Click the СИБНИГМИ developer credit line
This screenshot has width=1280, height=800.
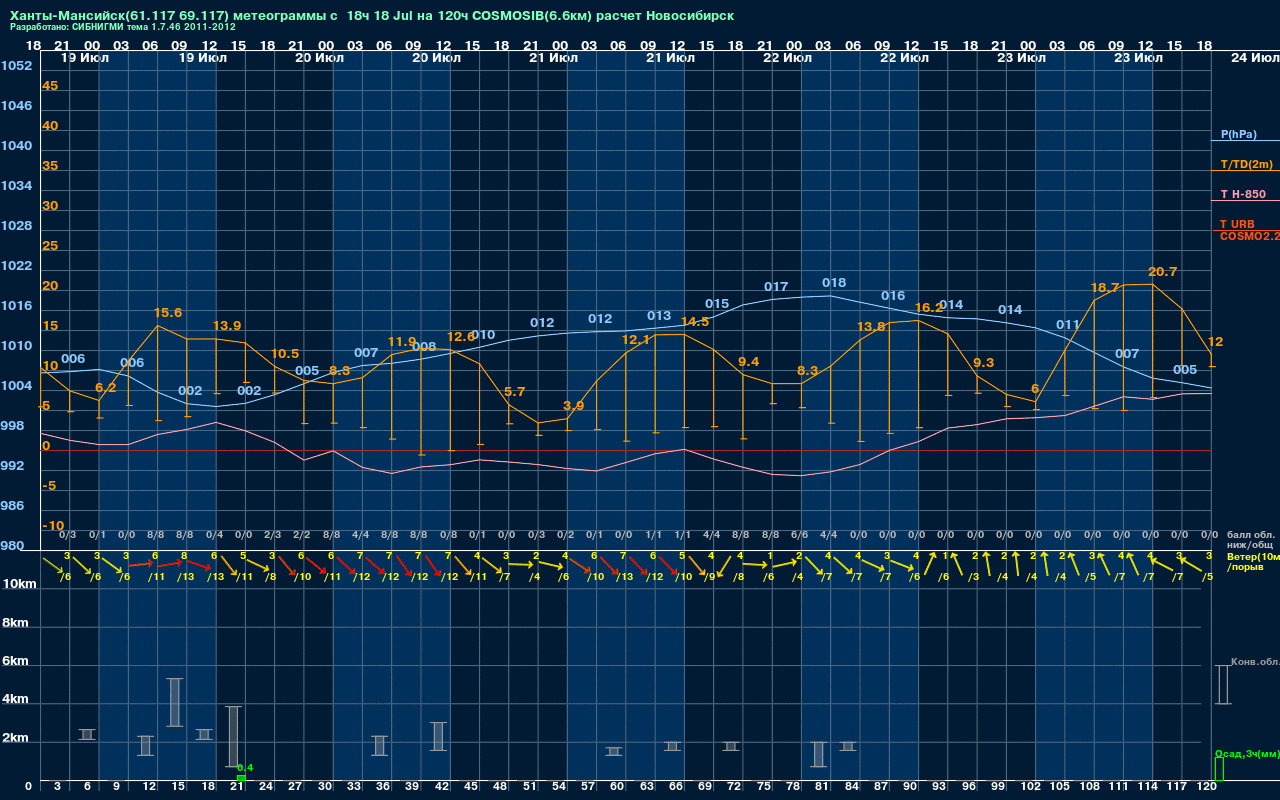pyautogui.click(x=122, y=28)
